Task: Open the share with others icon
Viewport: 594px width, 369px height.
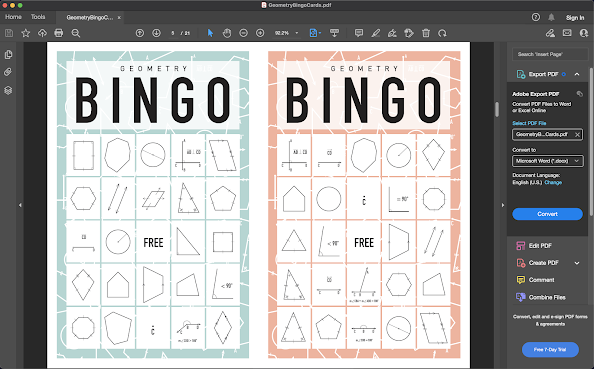Action: (x=584, y=33)
